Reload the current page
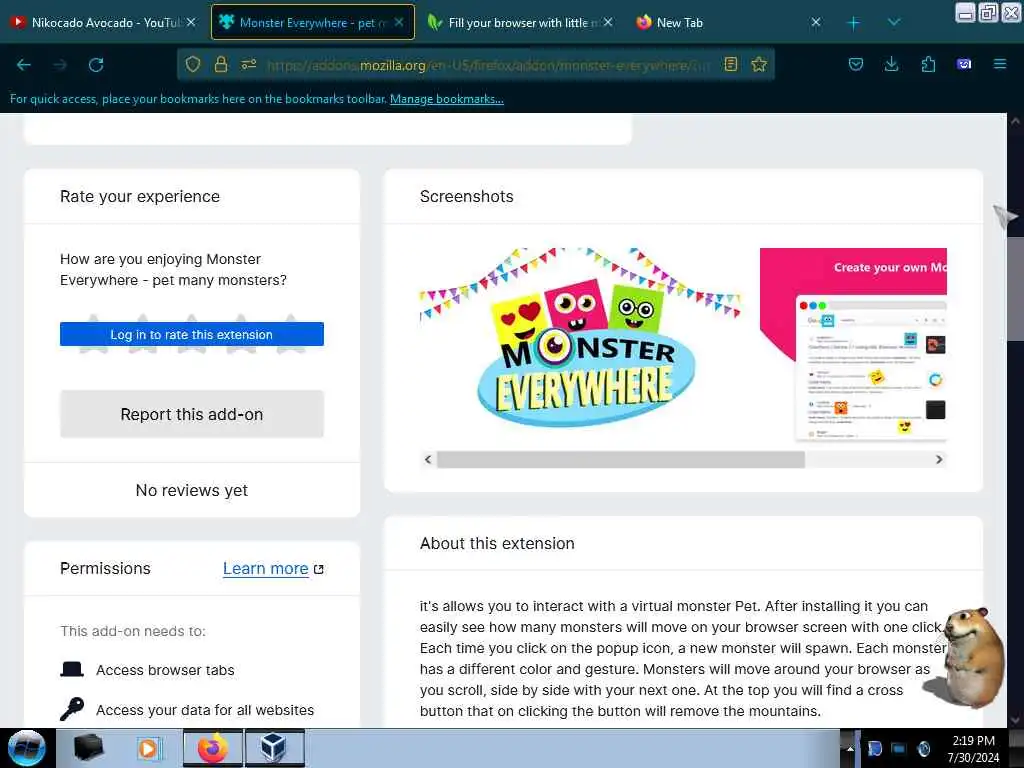Image resolution: width=1024 pixels, height=768 pixels. [96, 65]
